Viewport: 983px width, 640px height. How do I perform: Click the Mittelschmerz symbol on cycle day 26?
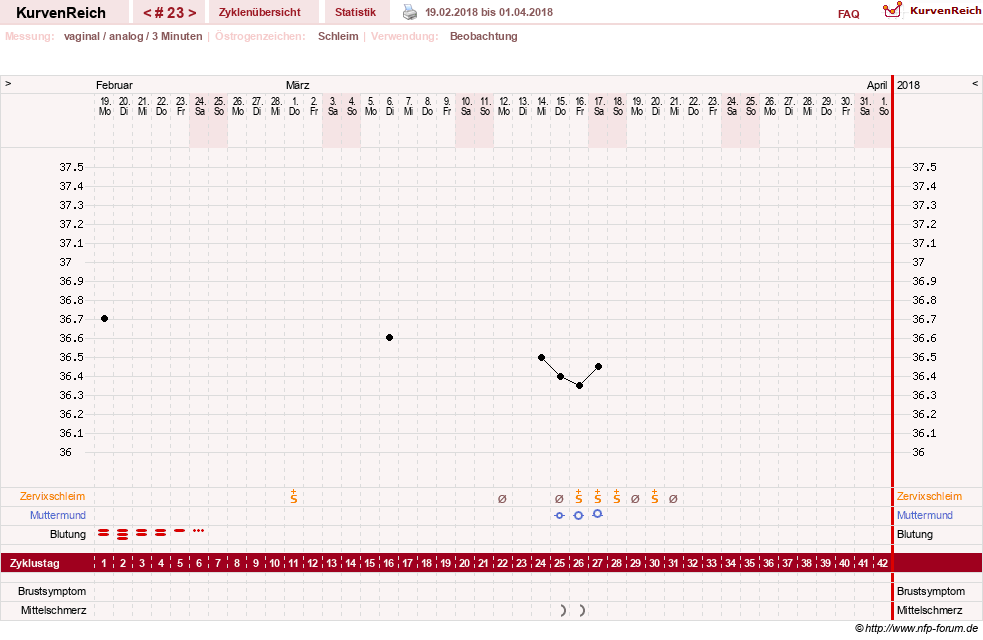pyautogui.click(x=582, y=611)
